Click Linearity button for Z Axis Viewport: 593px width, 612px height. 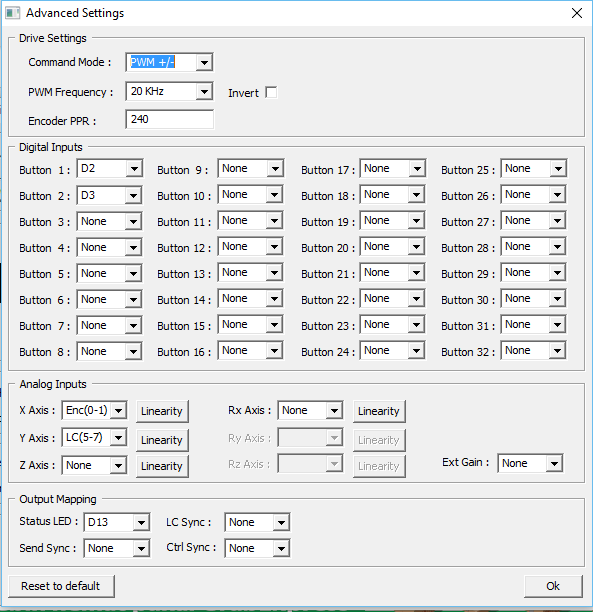tap(162, 466)
